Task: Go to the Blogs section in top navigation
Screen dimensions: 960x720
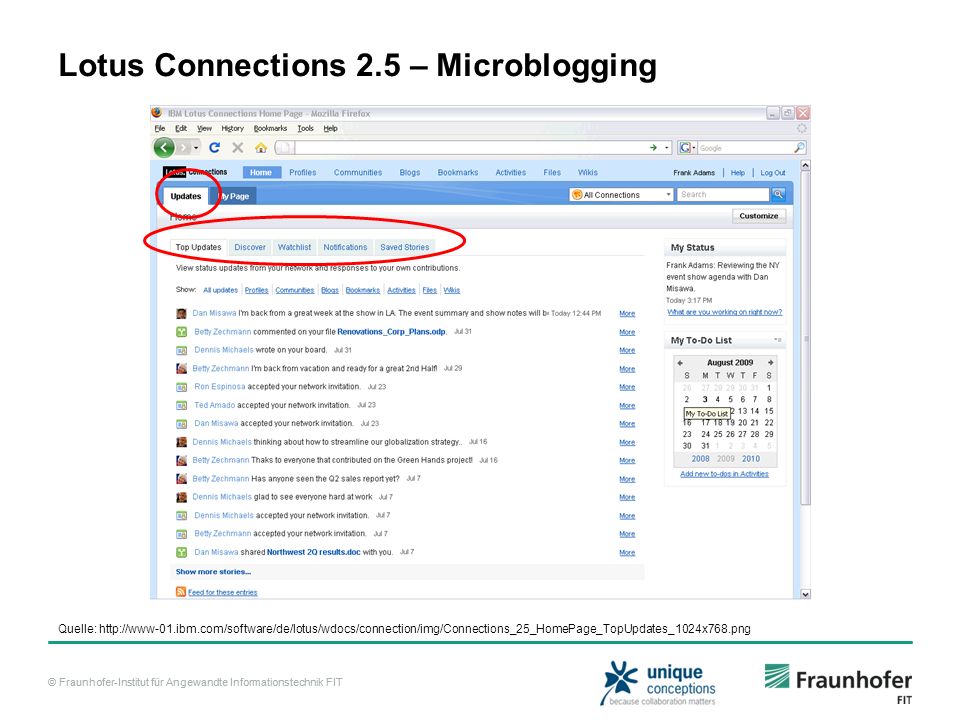Action: [410, 173]
